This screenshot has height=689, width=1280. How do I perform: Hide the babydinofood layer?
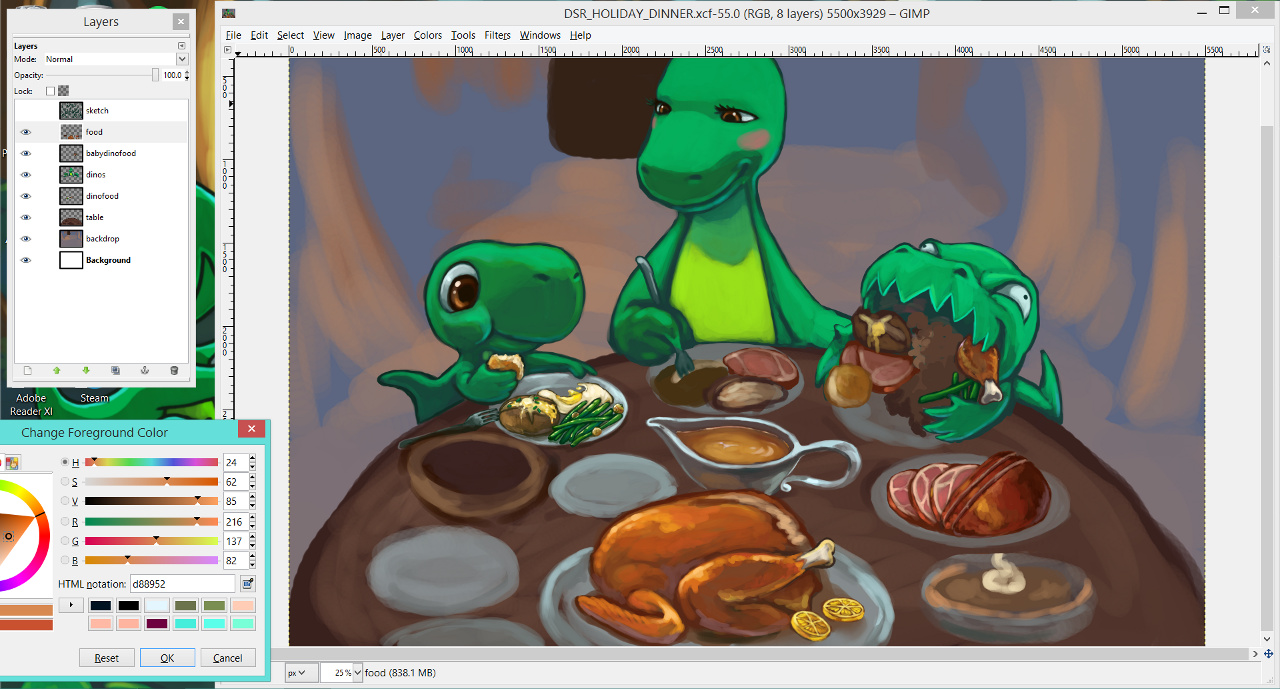click(x=26, y=153)
